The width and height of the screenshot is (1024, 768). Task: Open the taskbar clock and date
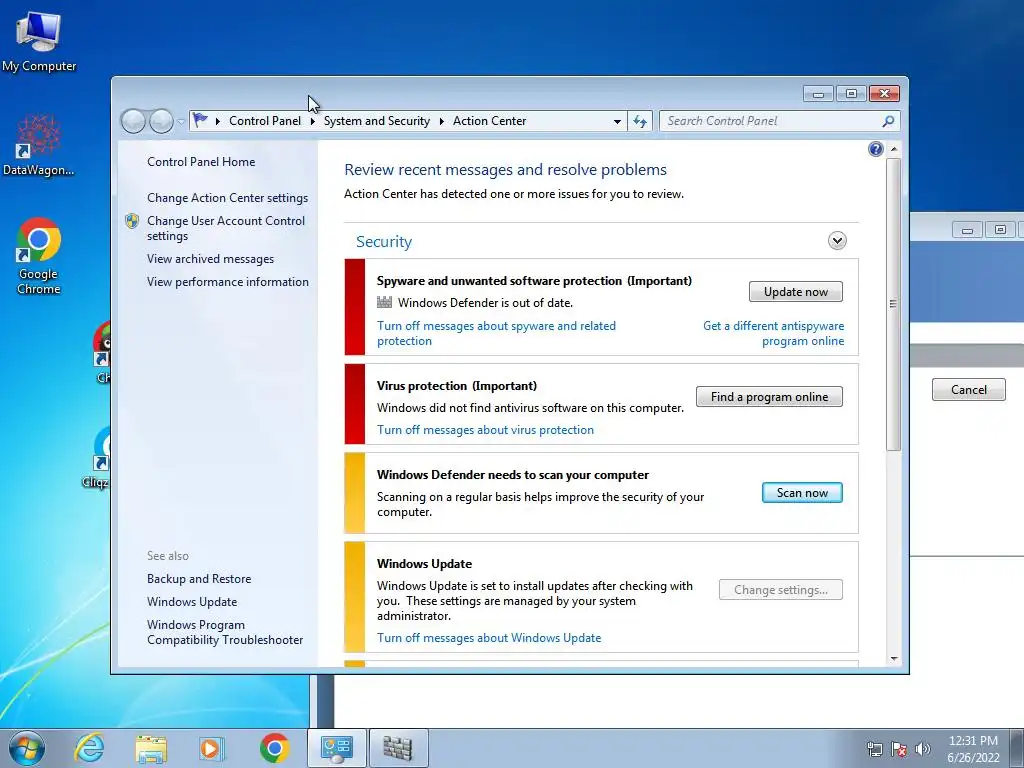(973, 749)
